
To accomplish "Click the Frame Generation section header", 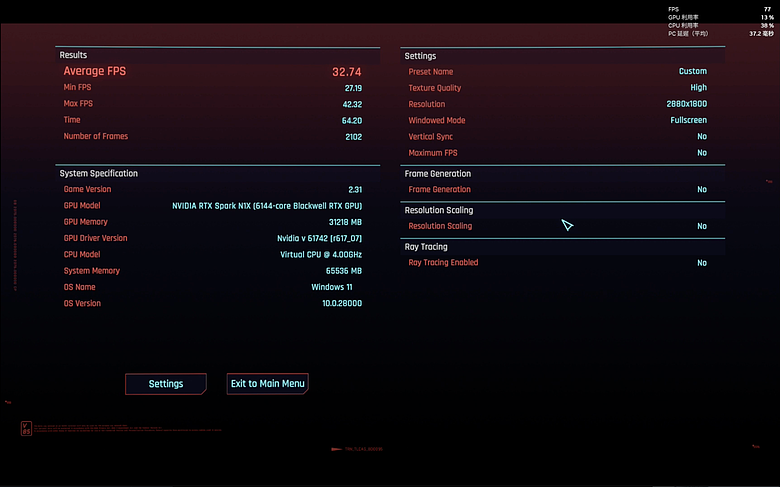I will 438,174.
